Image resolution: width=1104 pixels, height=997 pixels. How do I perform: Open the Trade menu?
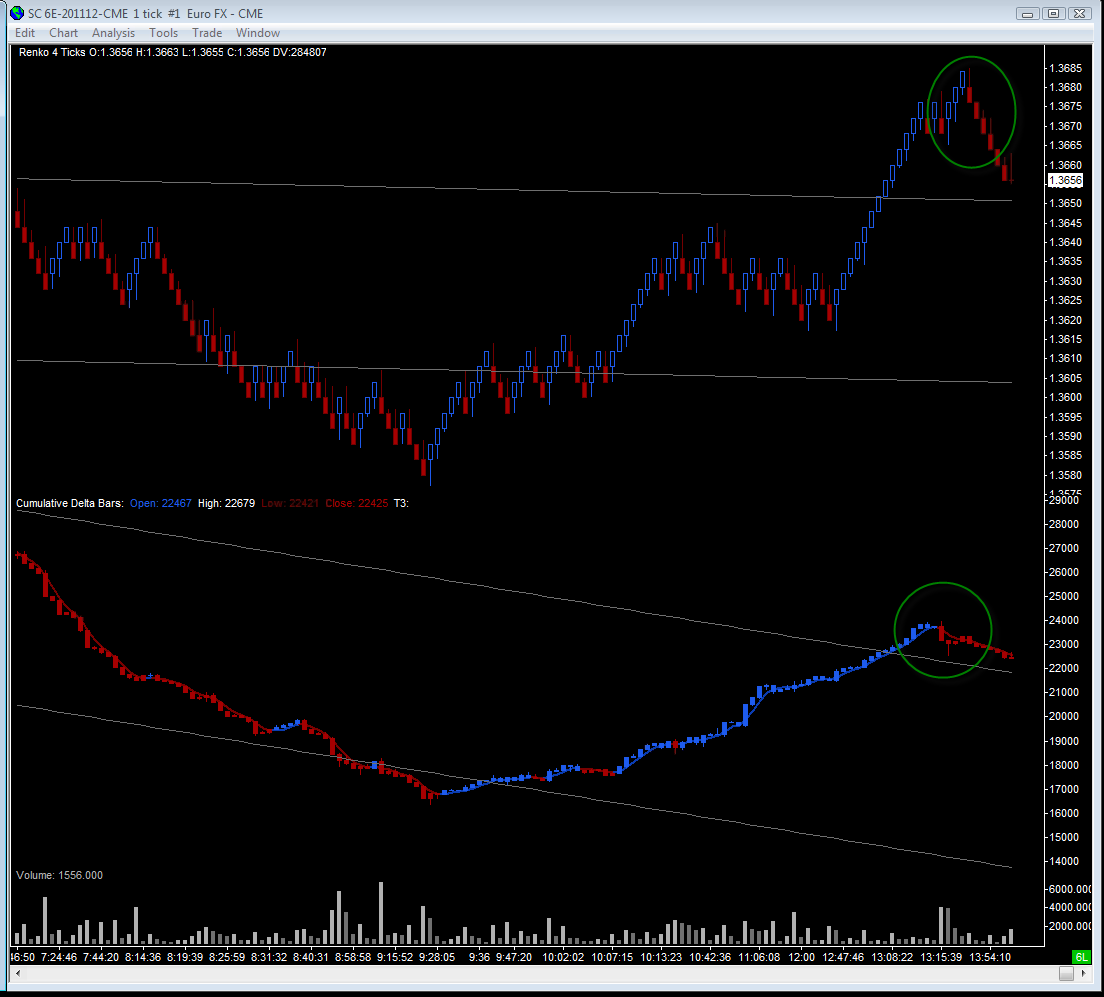click(207, 33)
